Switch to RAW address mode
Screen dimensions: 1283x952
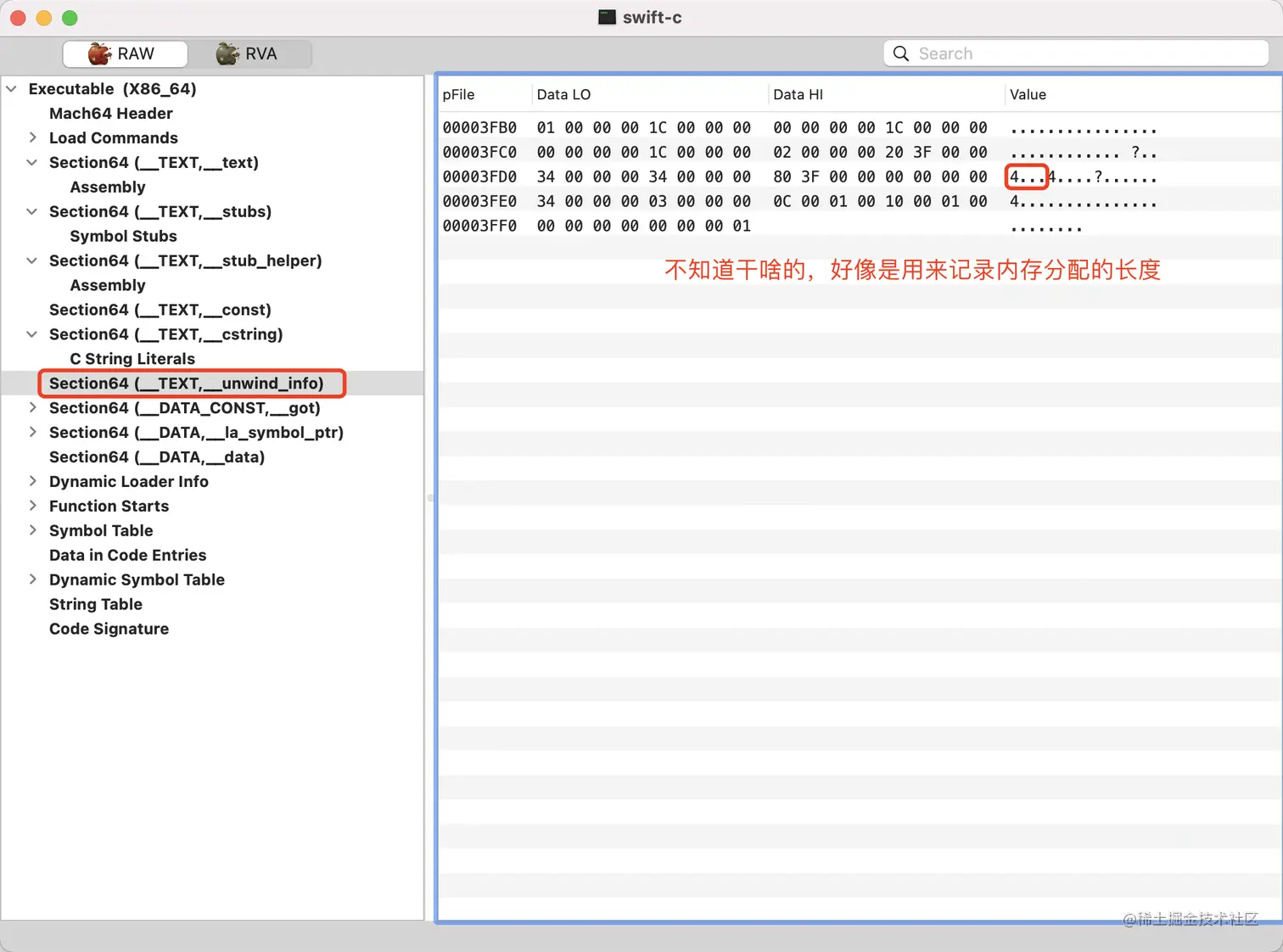pyautogui.click(x=125, y=53)
